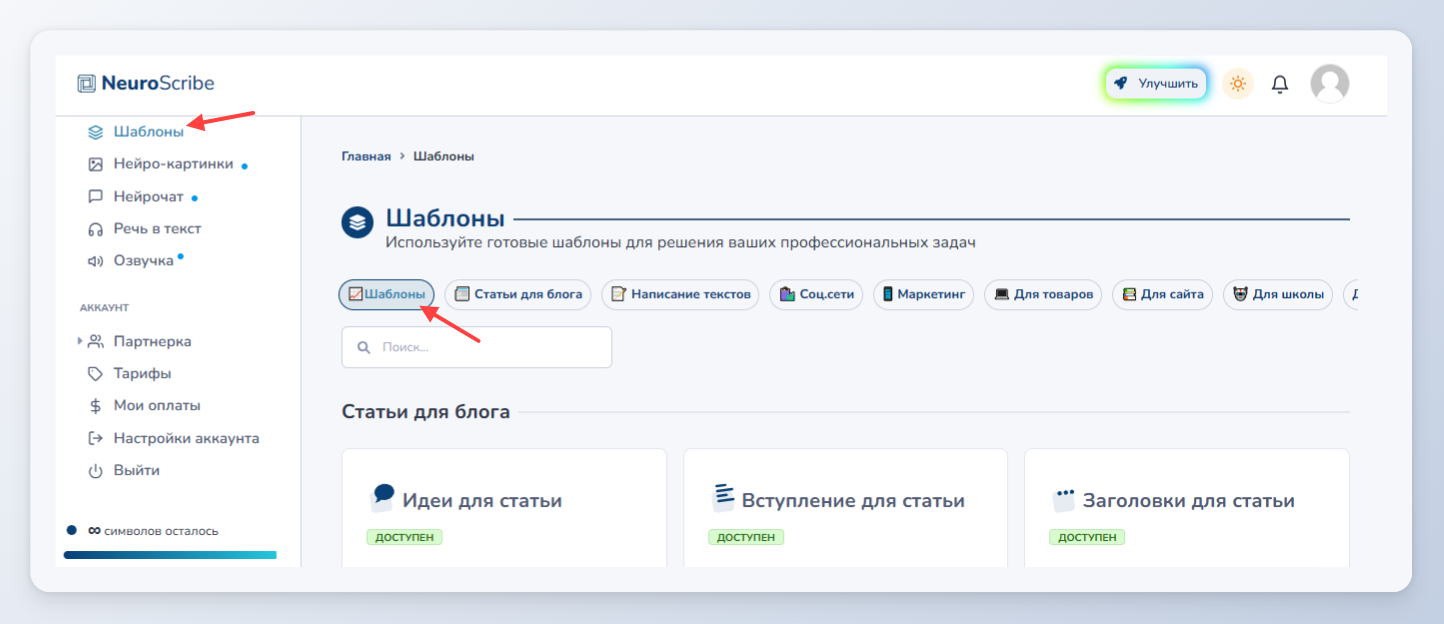Click the Шаблоны breadcrumb item
The image size is (1444, 624).
443,156
